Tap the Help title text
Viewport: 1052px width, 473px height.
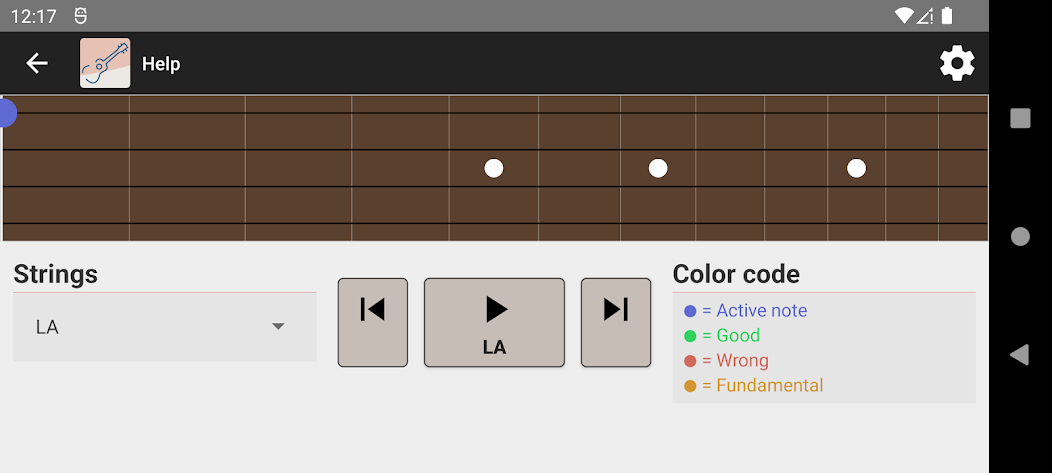(161, 64)
